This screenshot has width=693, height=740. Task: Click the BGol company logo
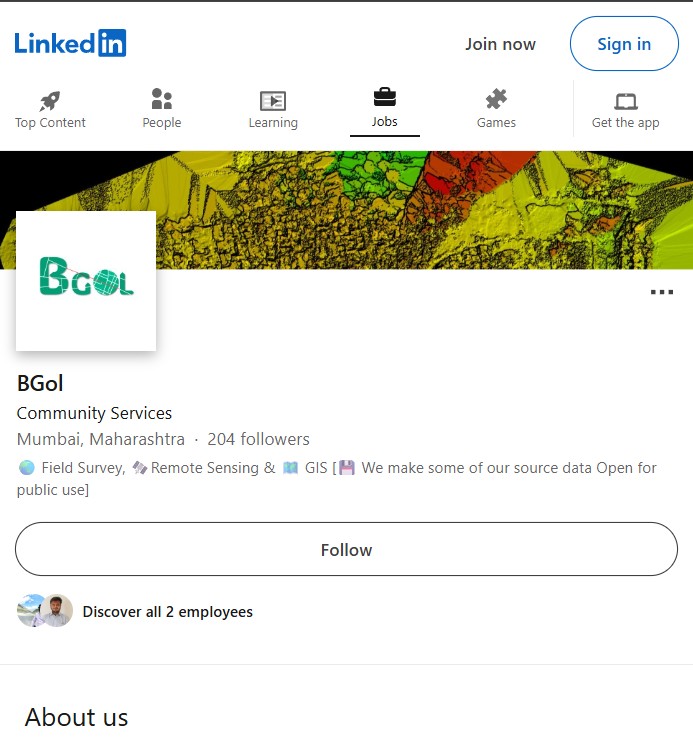tap(86, 280)
